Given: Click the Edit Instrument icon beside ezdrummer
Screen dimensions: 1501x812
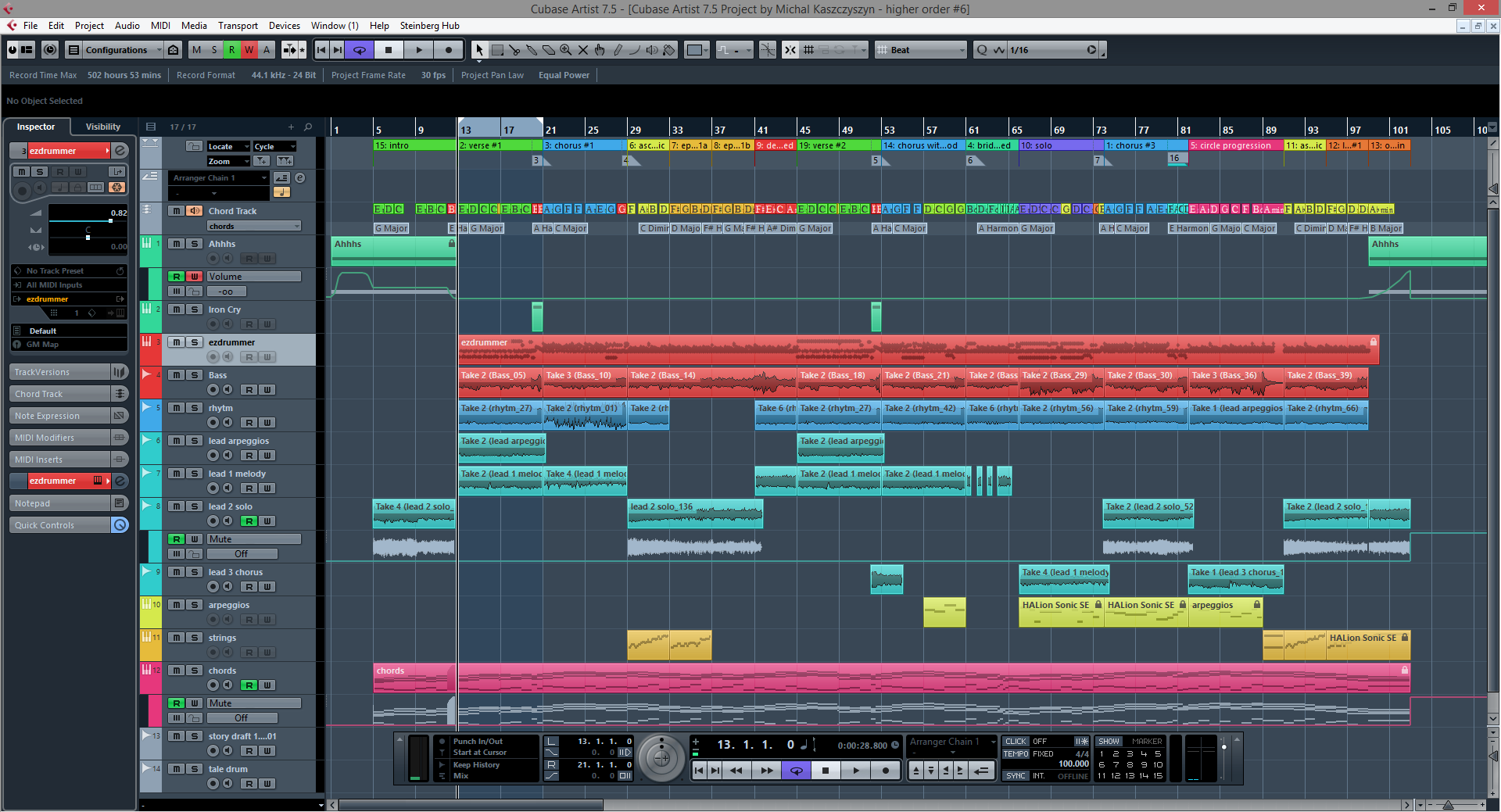Looking at the screenshot, I should 120,151.
